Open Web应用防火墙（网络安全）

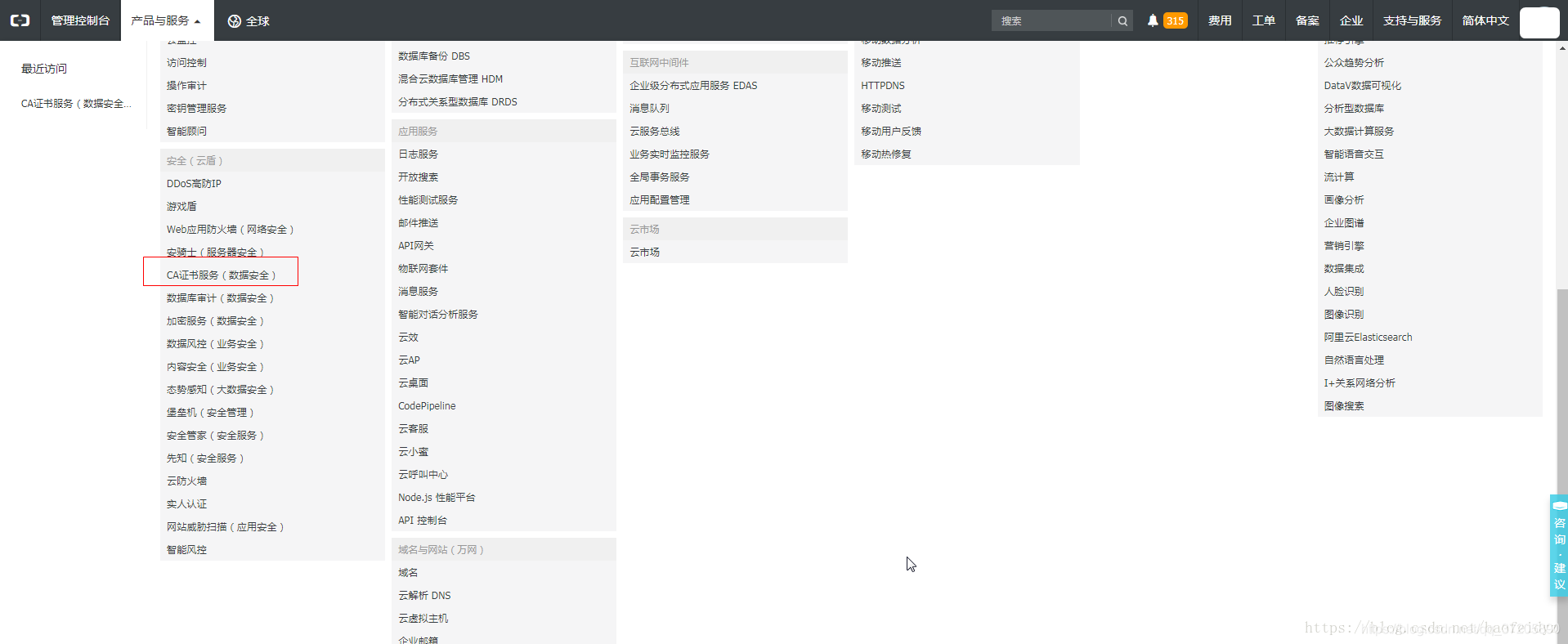[x=230, y=230]
